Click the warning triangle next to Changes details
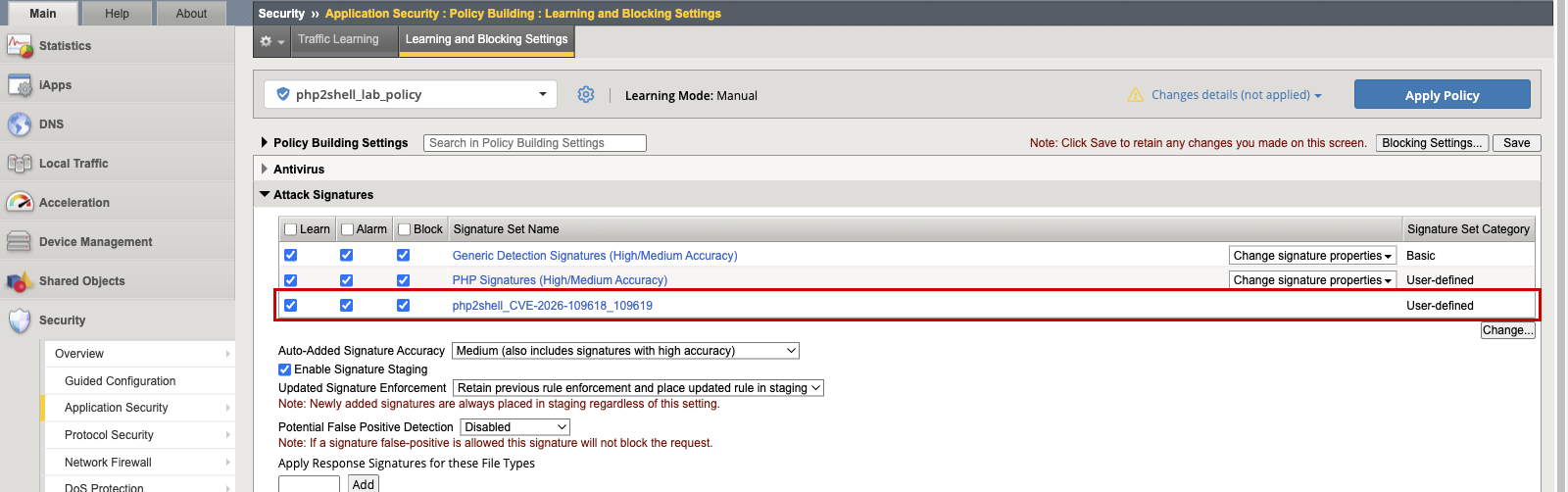 click(1136, 95)
